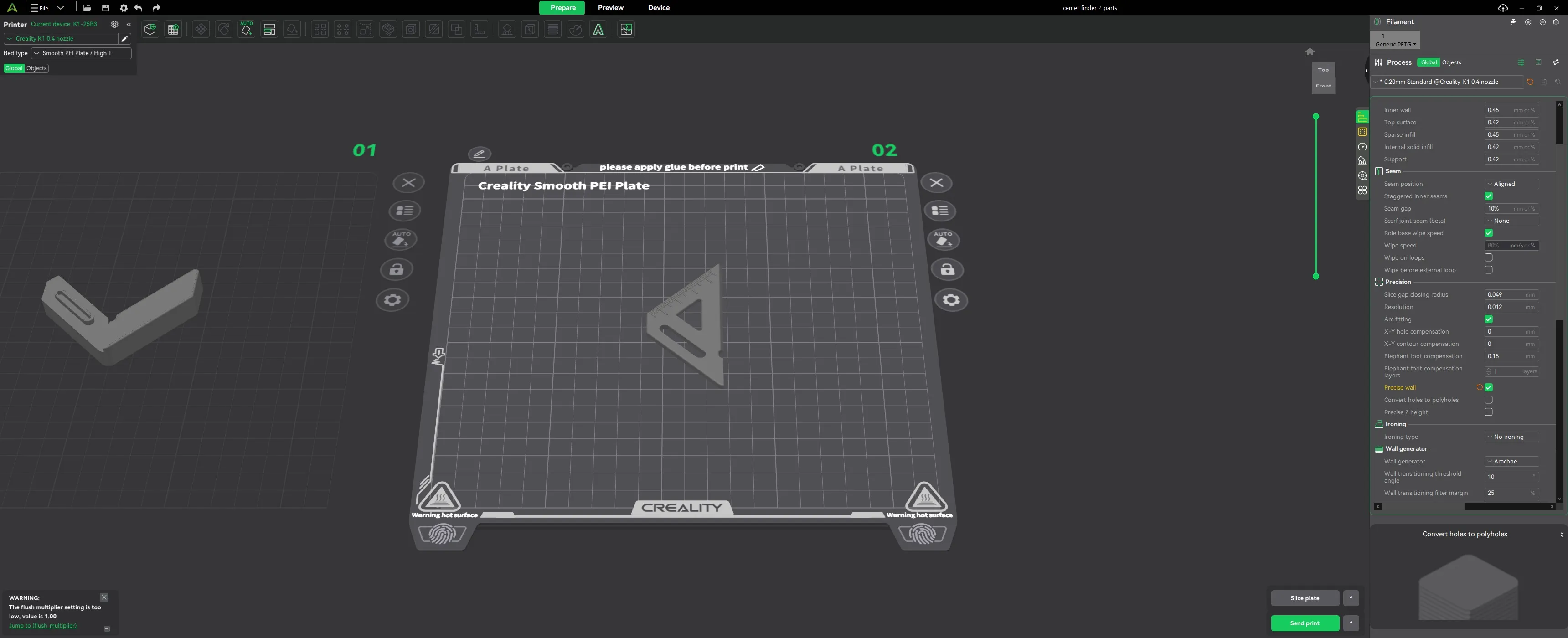Click the Auto orient toolbar icon
Viewport: 1568px width, 638px height.
coord(247,29)
